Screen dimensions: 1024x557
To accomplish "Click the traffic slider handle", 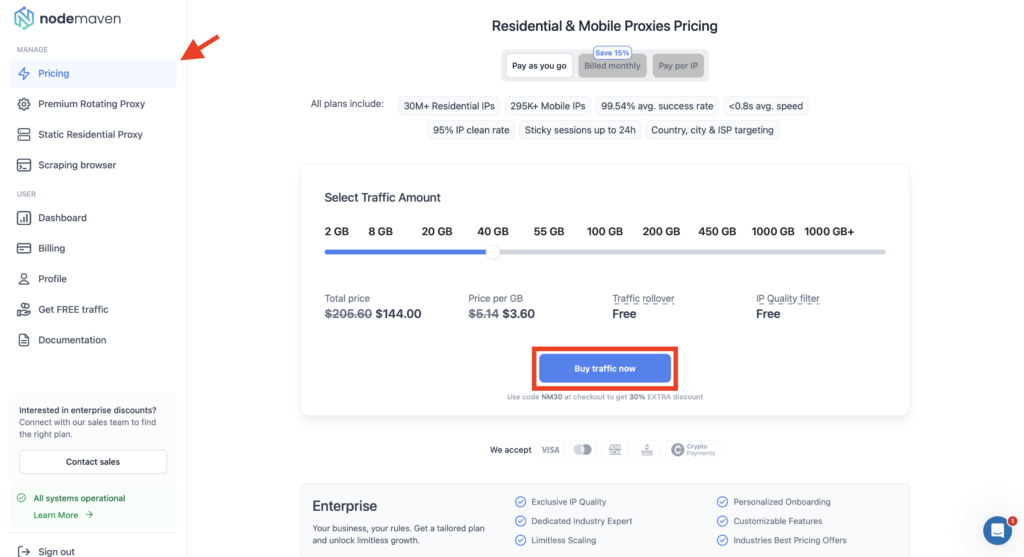I will [x=493, y=252].
